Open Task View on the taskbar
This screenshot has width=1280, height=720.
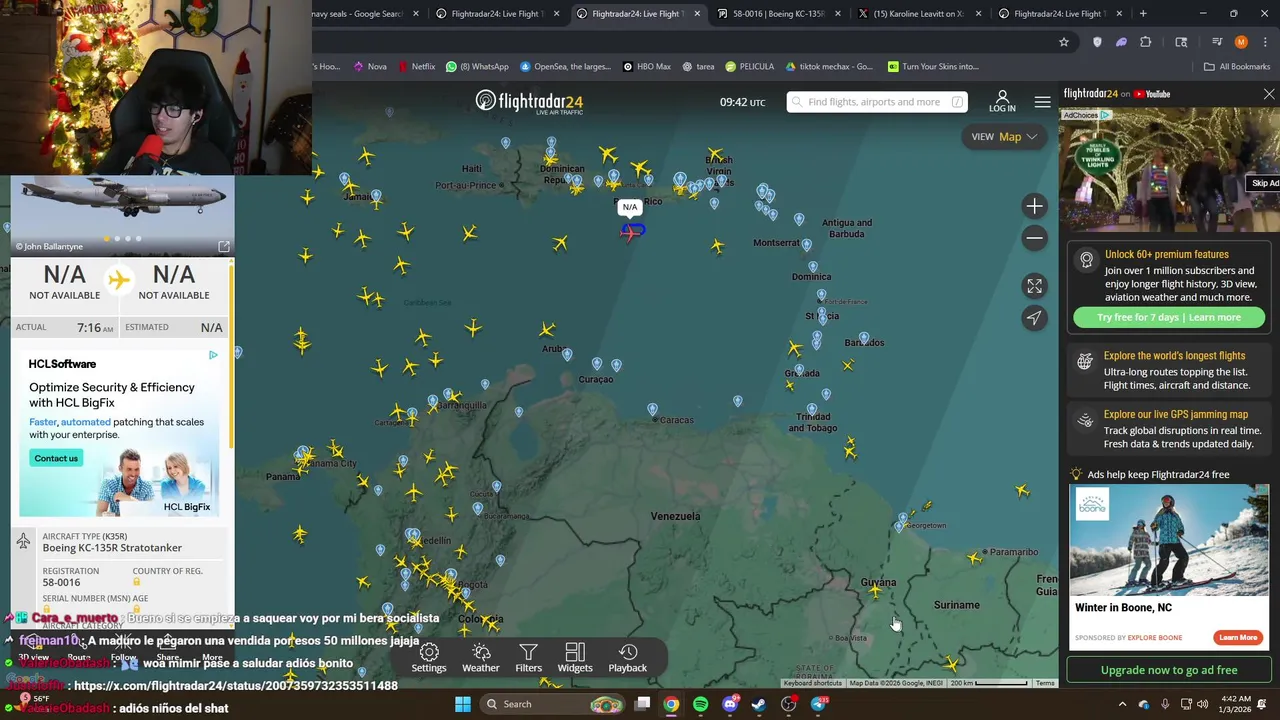[643, 704]
